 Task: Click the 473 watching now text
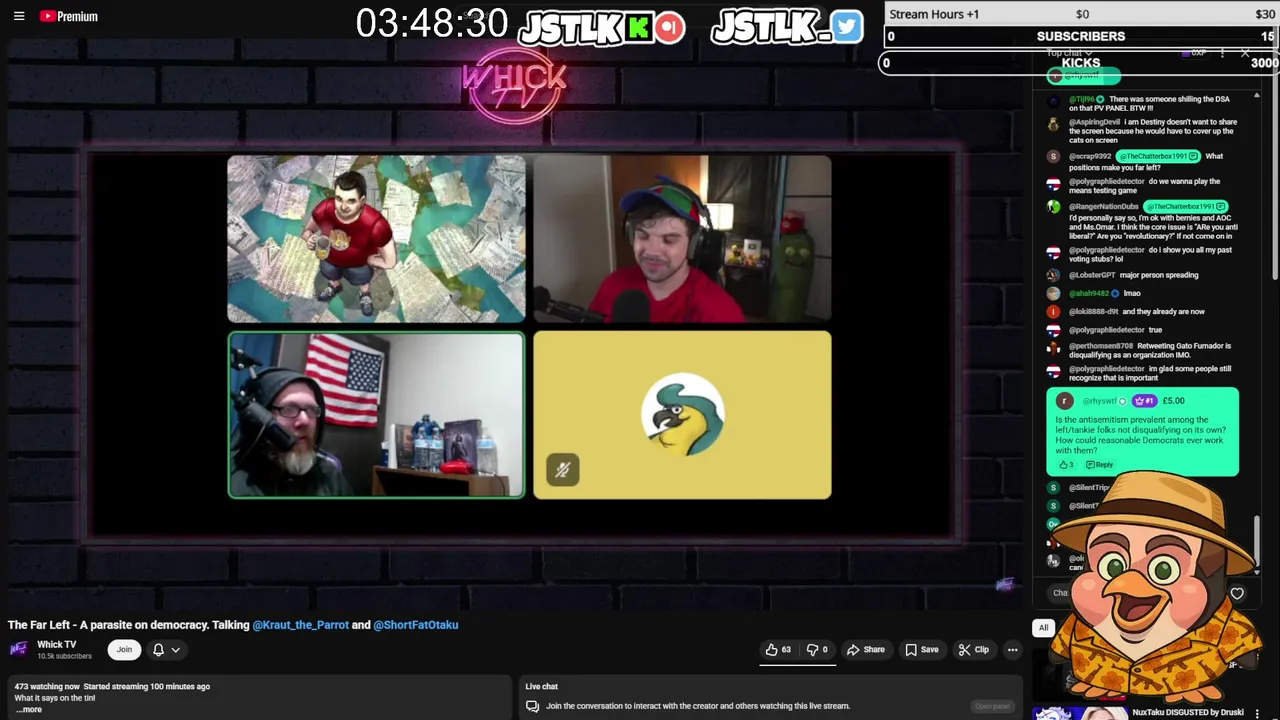pos(46,686)
